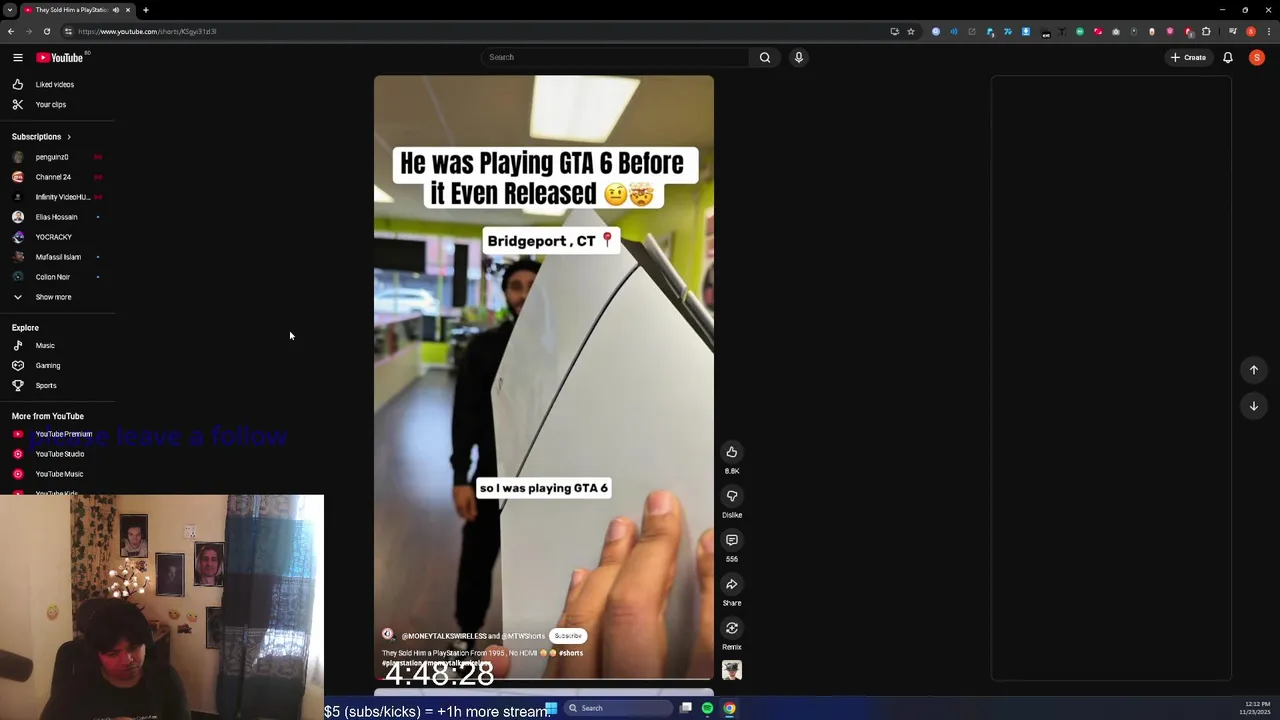Screen dimensions: 1280x720
Task: Open Spotify from the taskbar
Action: 707,708
